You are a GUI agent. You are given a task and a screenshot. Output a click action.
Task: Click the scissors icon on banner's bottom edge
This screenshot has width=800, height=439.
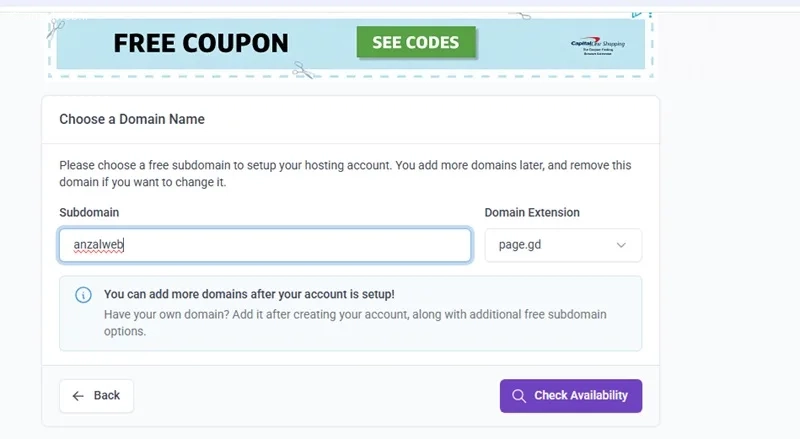pos(304,70)
